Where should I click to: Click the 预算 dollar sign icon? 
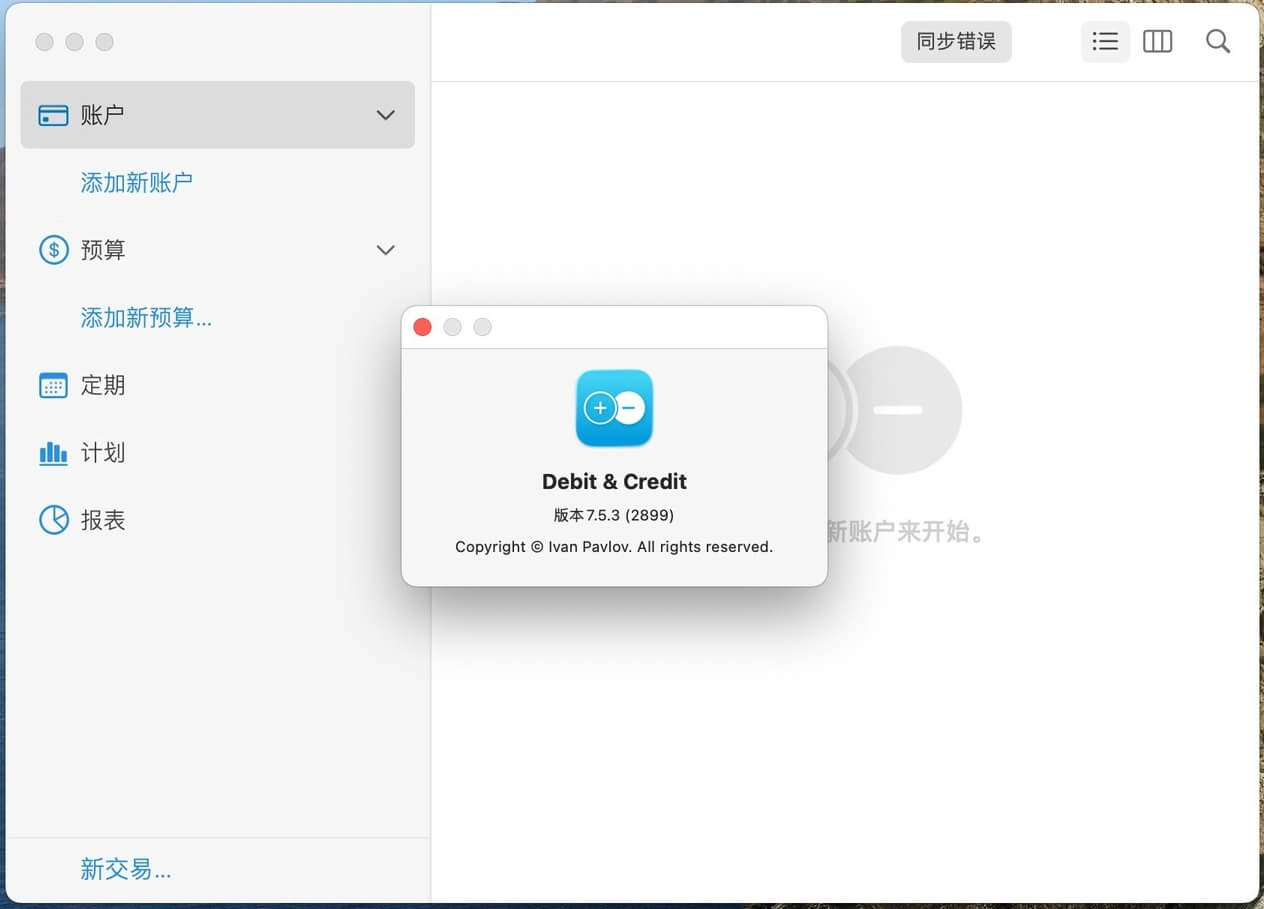53,250
